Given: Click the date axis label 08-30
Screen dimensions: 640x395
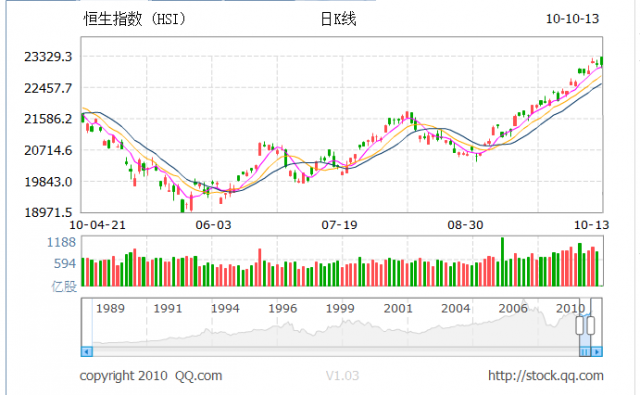Looking at the screenshot, I should 465,225.
